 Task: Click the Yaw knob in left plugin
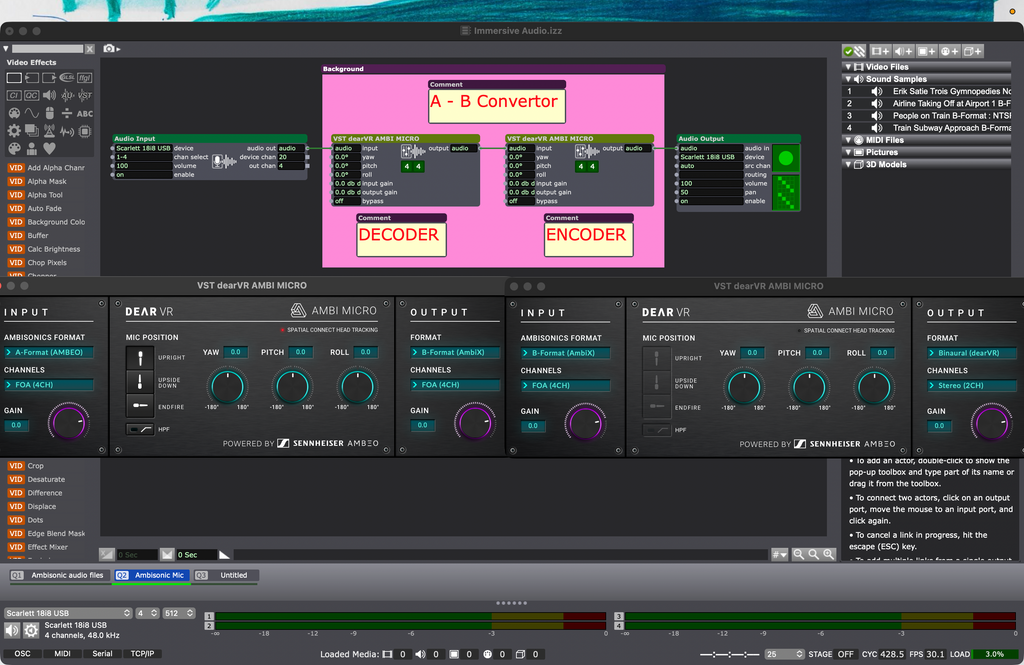click(227, 386)
